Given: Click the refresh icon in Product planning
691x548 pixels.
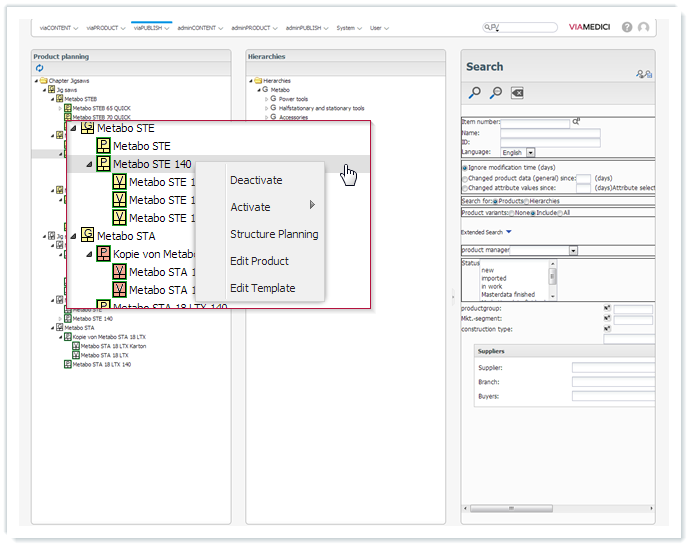Looking at the screenshot, I should click(39, 68).
